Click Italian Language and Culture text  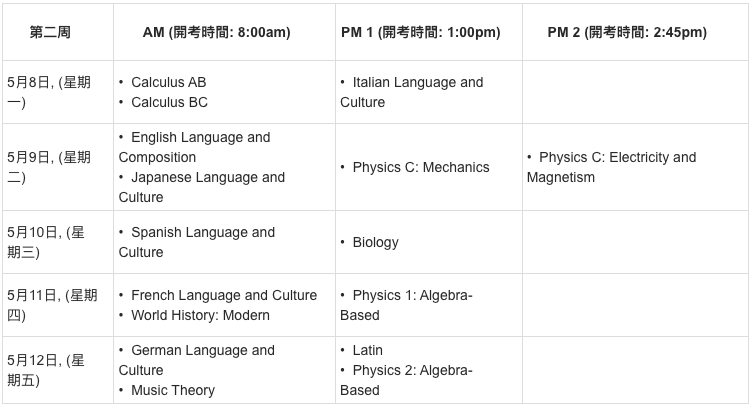[411, 92]
